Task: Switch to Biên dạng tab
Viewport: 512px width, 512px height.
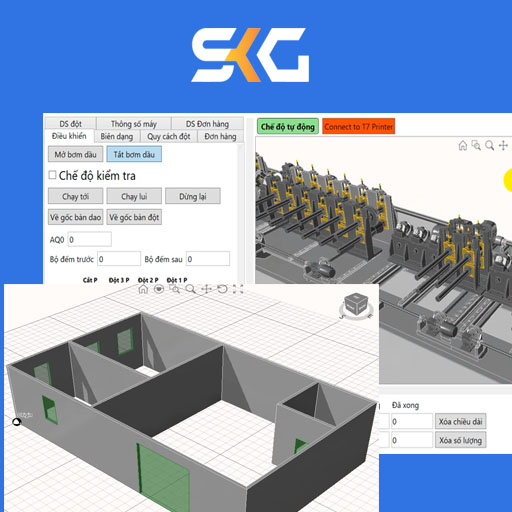Action: pos(117,136)
